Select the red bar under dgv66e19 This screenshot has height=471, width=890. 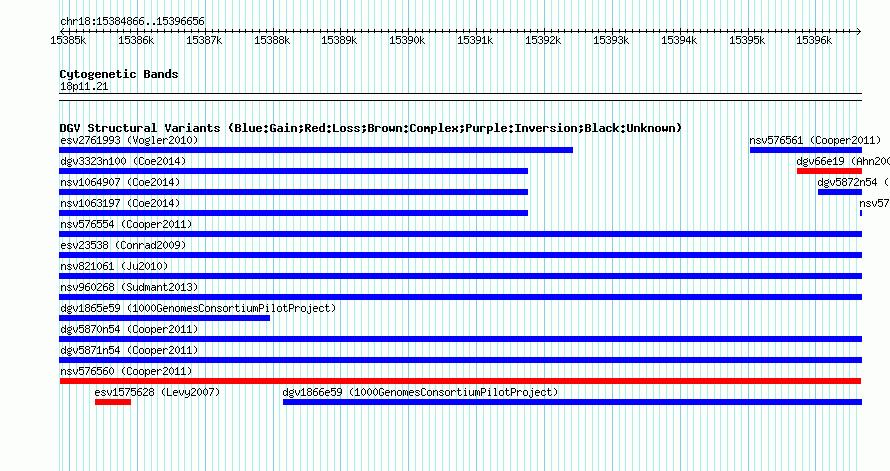click(829, 171)
